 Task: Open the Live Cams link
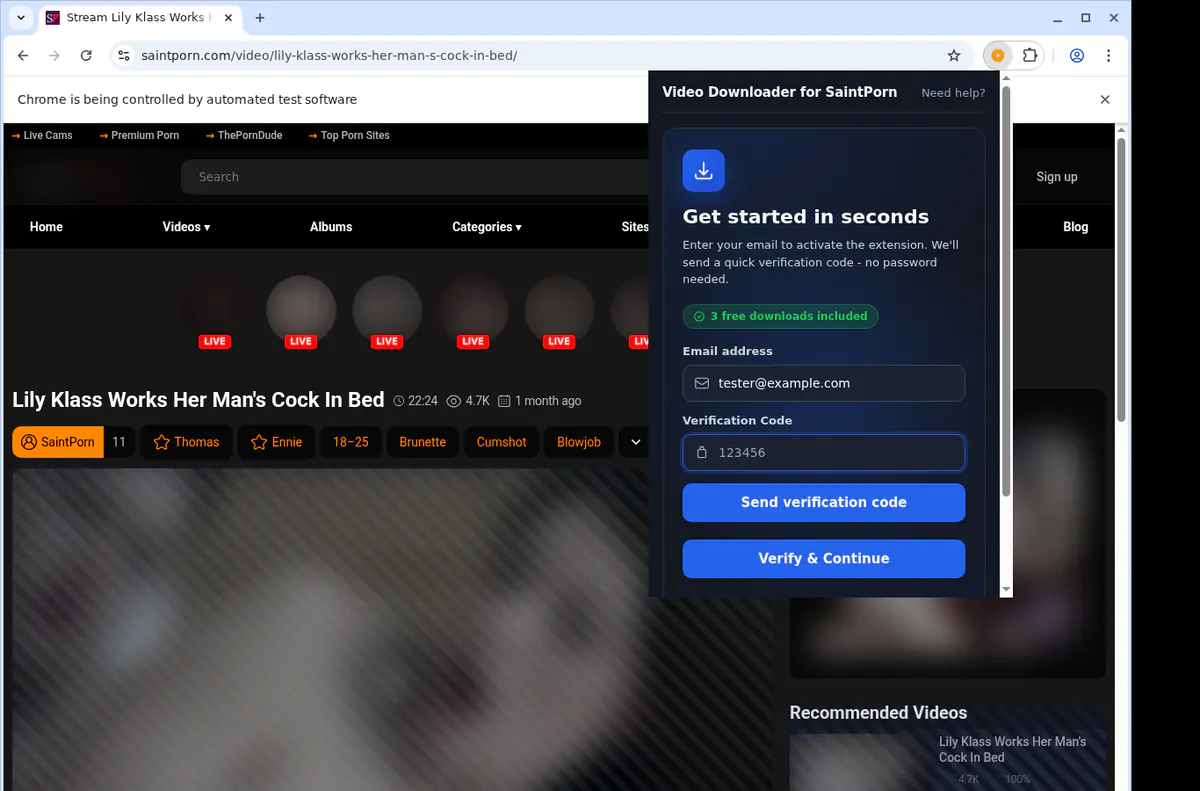tap(42, 135)
